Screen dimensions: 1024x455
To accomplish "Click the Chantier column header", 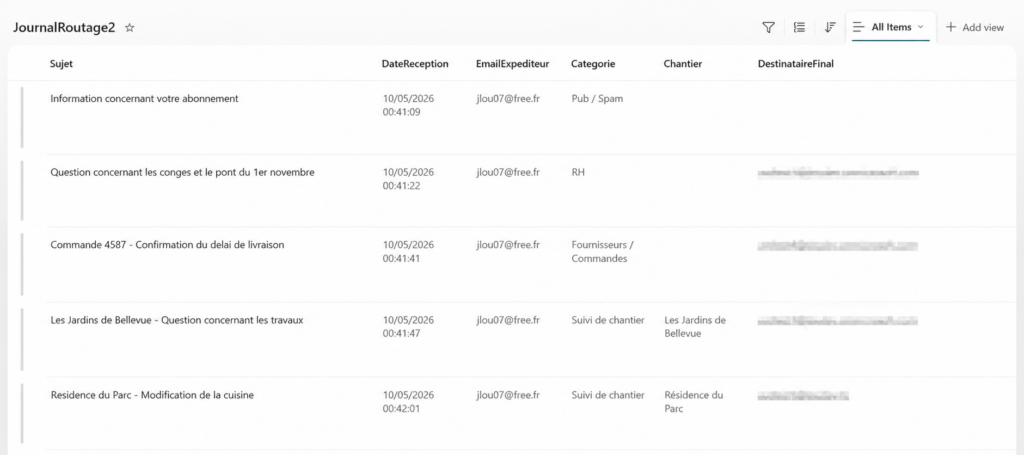I will [683, 64].
